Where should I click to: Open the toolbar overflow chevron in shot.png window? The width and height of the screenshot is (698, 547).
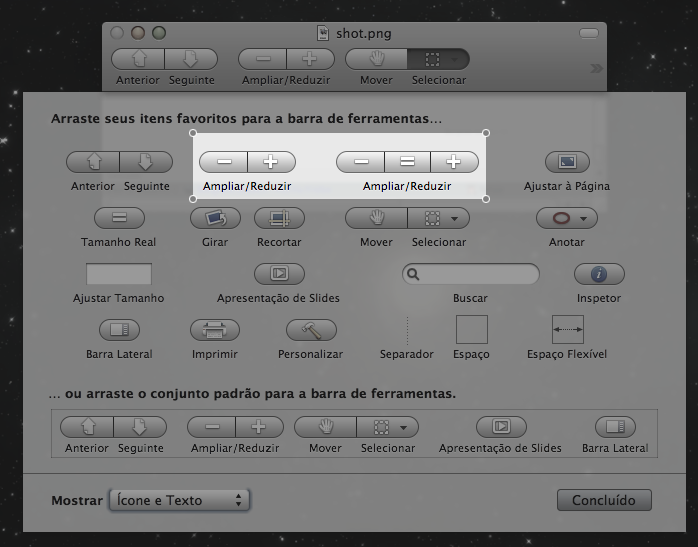click(x=596, y=68)
